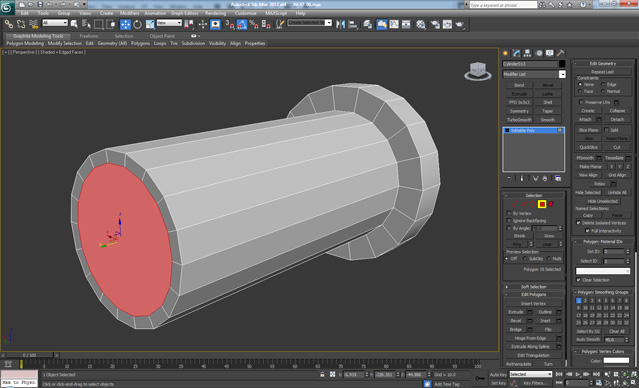639x388 pixels.
Task: Enable the By Vertex checkbox
Action: [509, 214]
